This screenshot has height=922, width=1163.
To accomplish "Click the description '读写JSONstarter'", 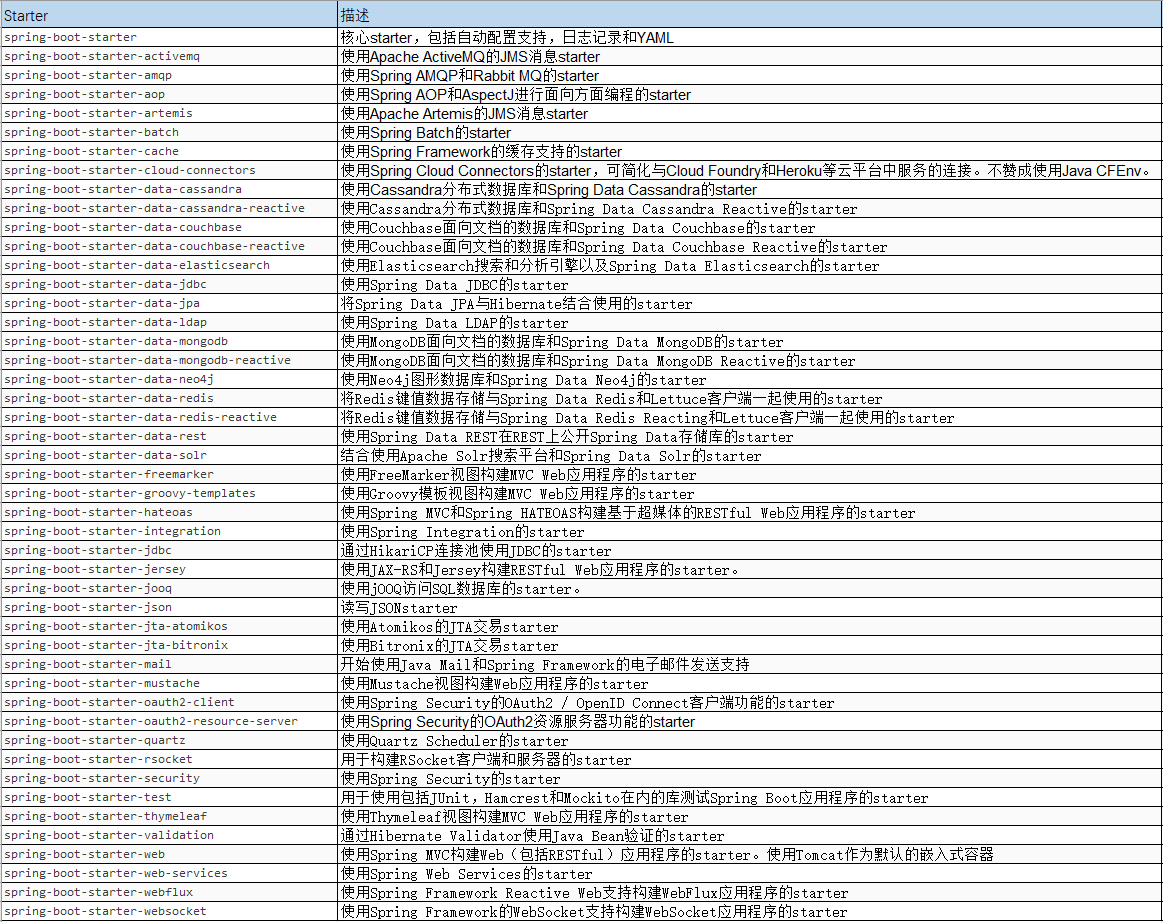I will [399, 608].
